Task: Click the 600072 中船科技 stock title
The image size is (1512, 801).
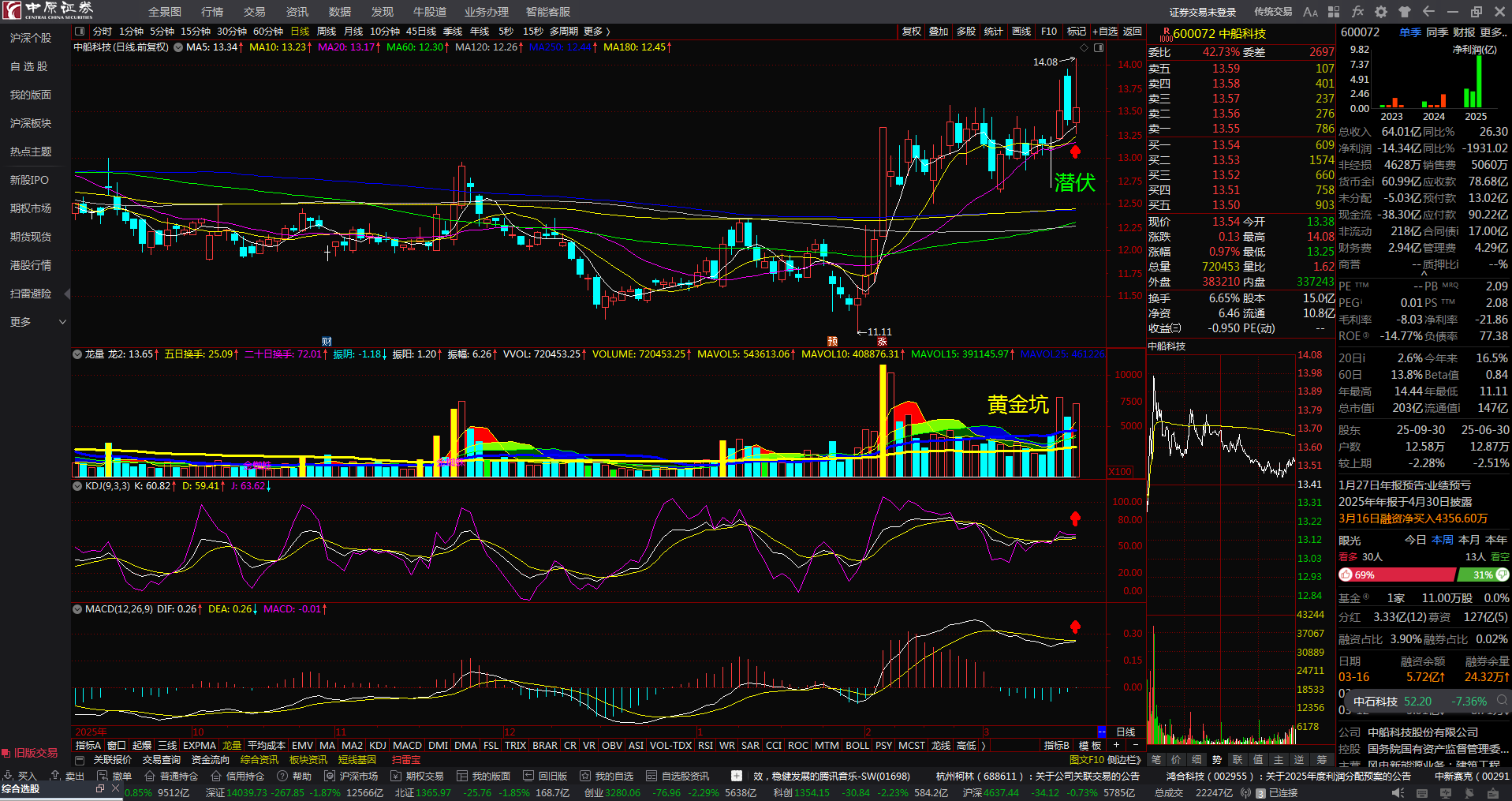Action: pyautogui.click(x=1219, y=34)
